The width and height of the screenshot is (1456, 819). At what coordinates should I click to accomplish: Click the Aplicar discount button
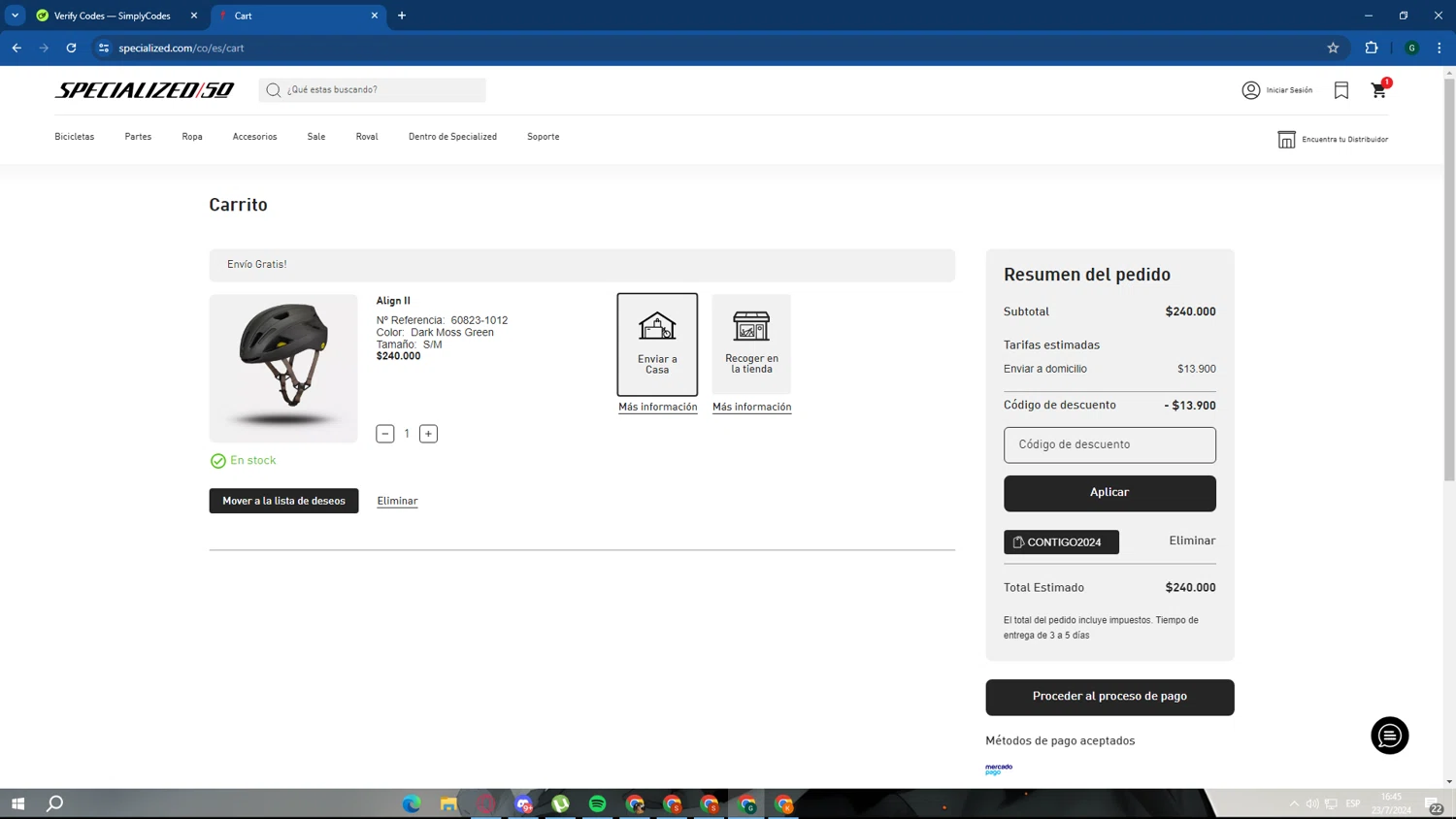[x=1109, y=493]
